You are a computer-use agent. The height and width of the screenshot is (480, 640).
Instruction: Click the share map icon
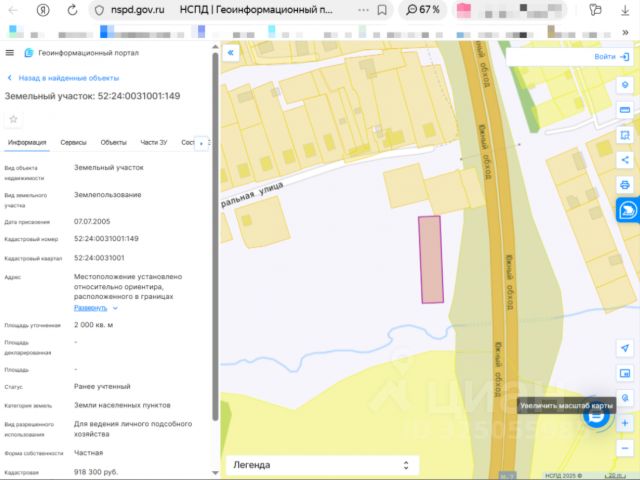pyautogui.click(x=625, y=160)
